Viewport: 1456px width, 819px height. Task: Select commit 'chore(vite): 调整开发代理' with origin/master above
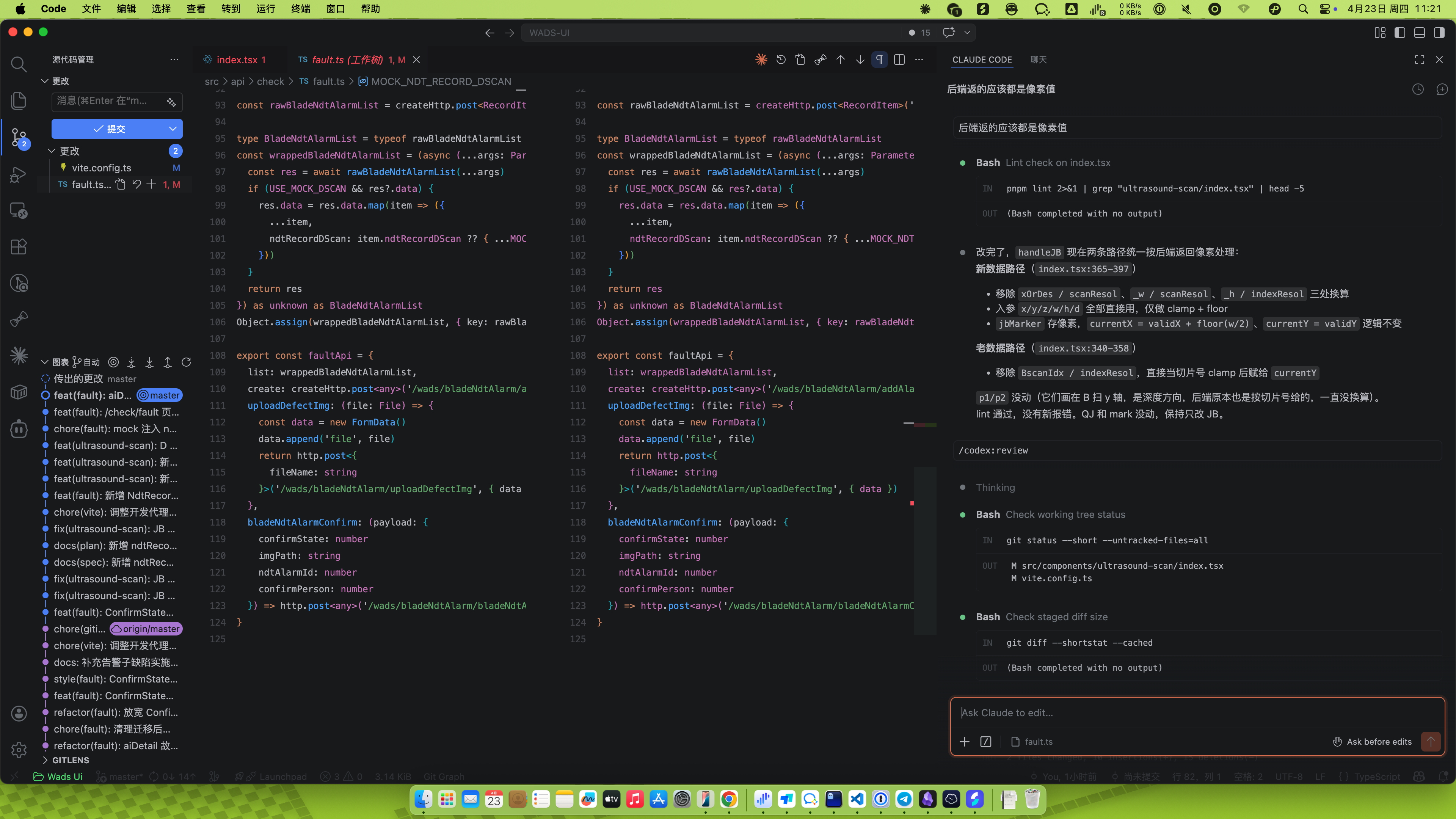coord(115,645)
